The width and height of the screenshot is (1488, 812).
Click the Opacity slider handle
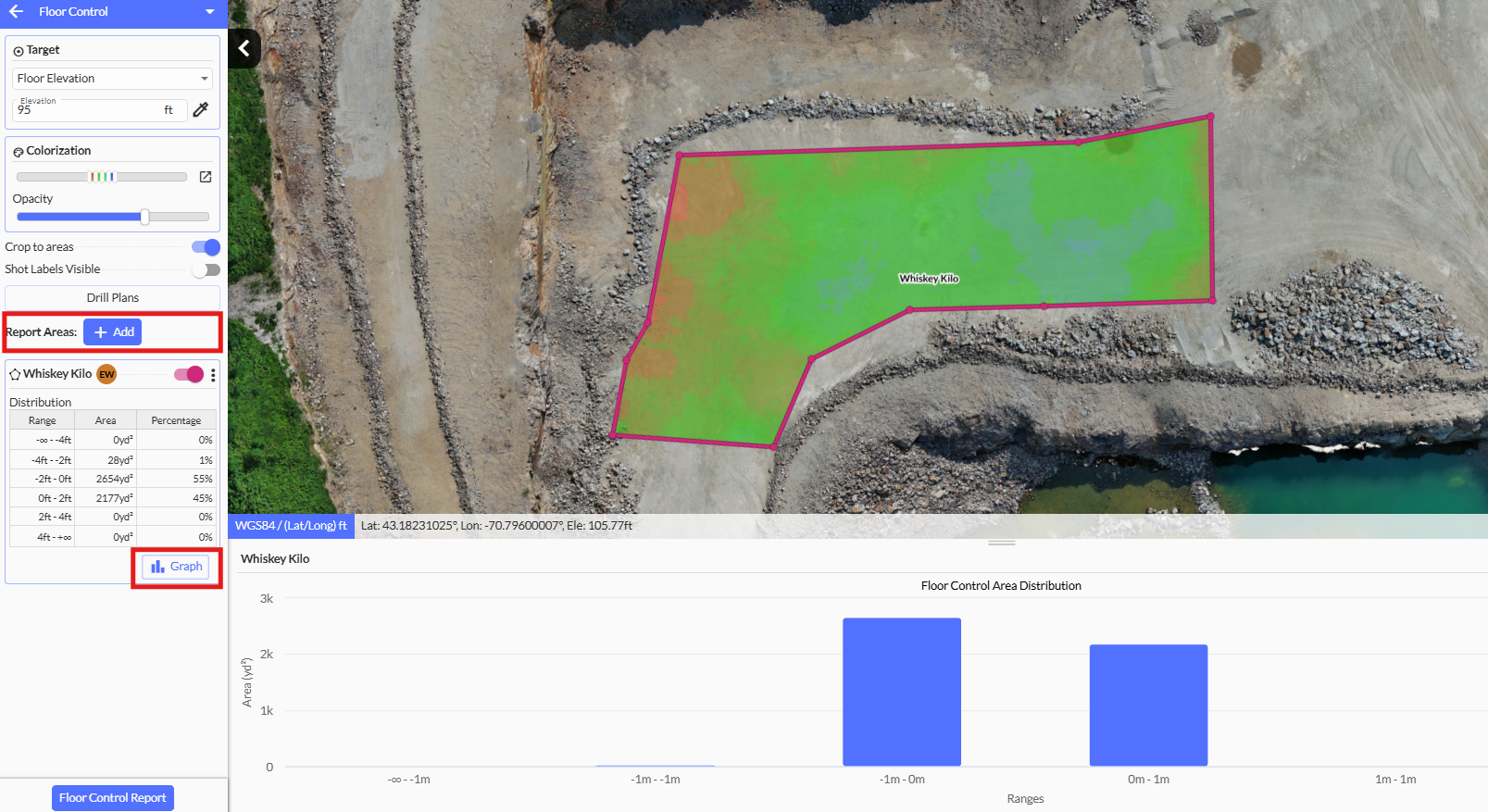coord(144,218)
